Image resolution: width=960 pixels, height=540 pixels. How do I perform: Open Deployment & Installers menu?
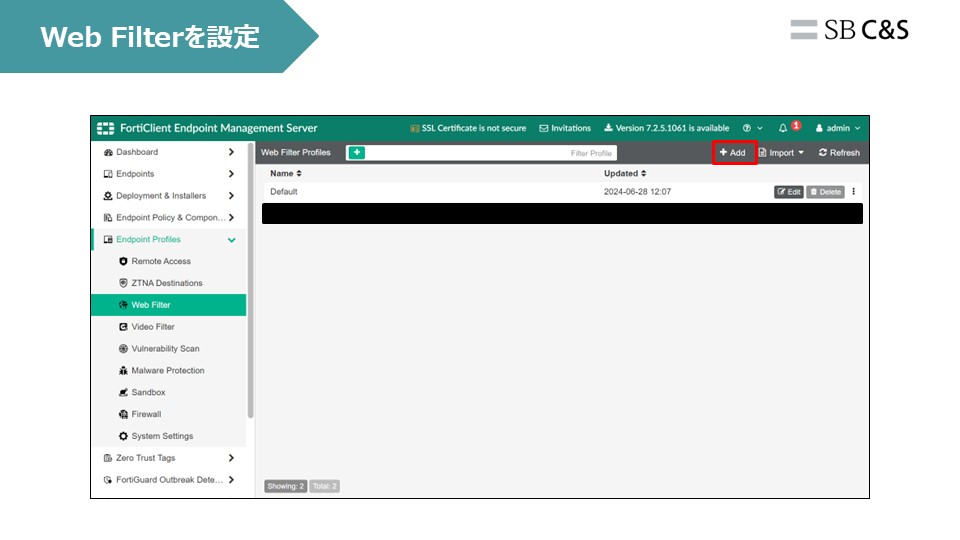coord(161,196)
